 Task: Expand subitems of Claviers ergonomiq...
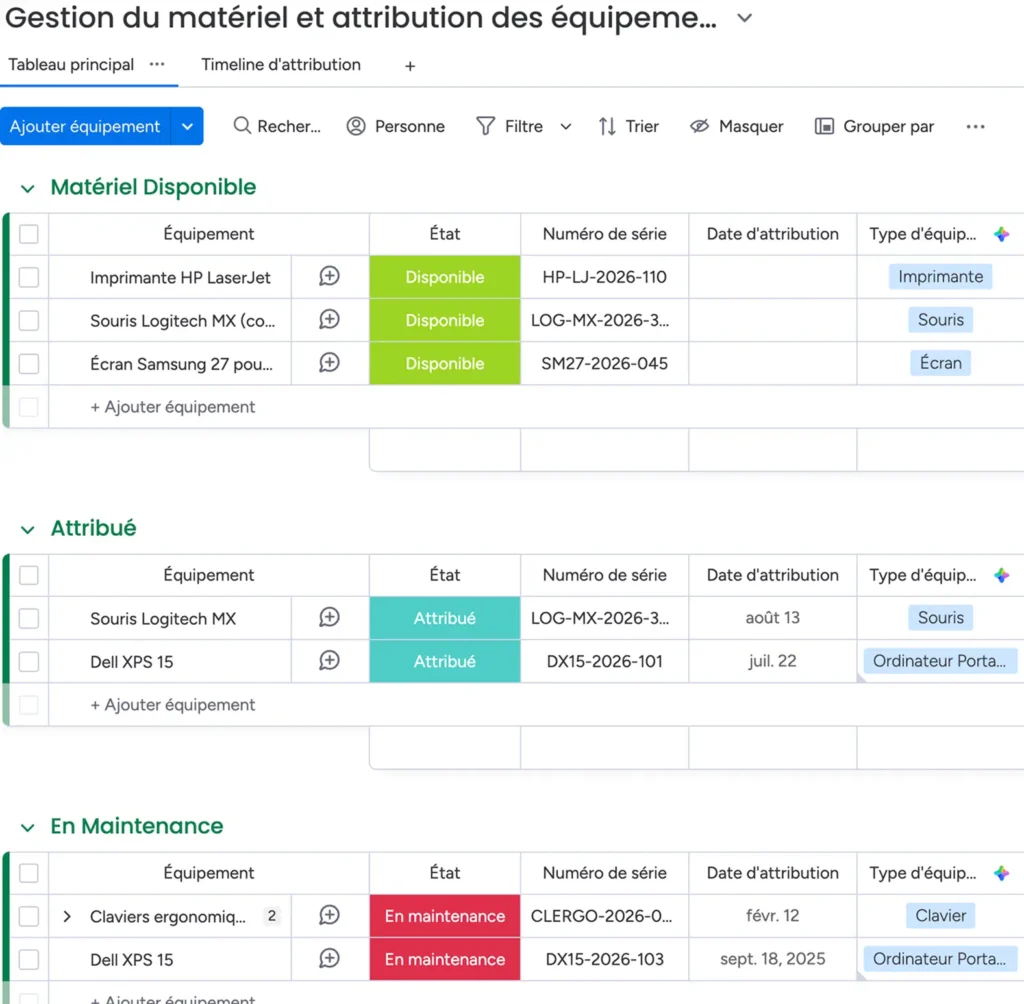(67, 916)
